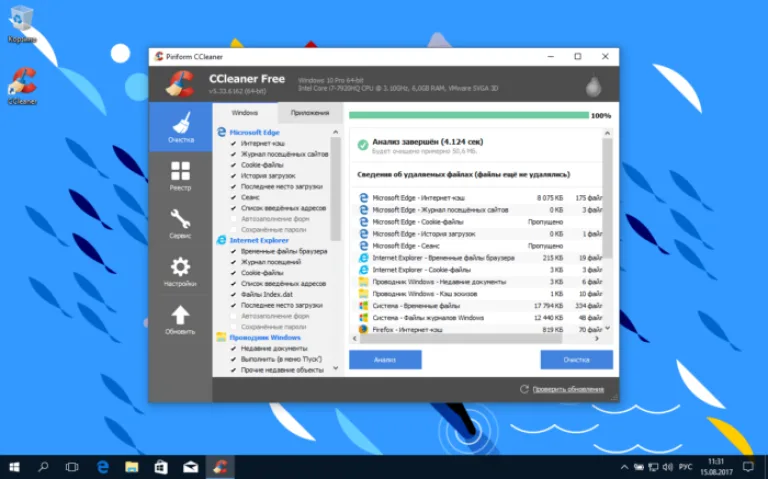Click the CCleaner logo in the header
This screenshot has height=479, width=768.
180,84
